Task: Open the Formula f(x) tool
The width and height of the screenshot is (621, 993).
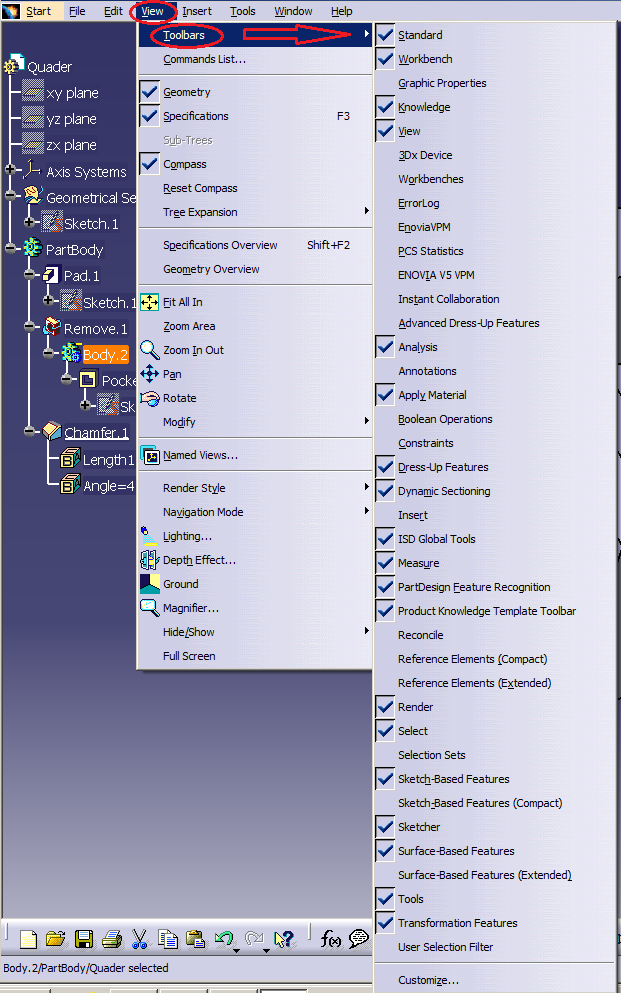Action: (x=331, y=939)
